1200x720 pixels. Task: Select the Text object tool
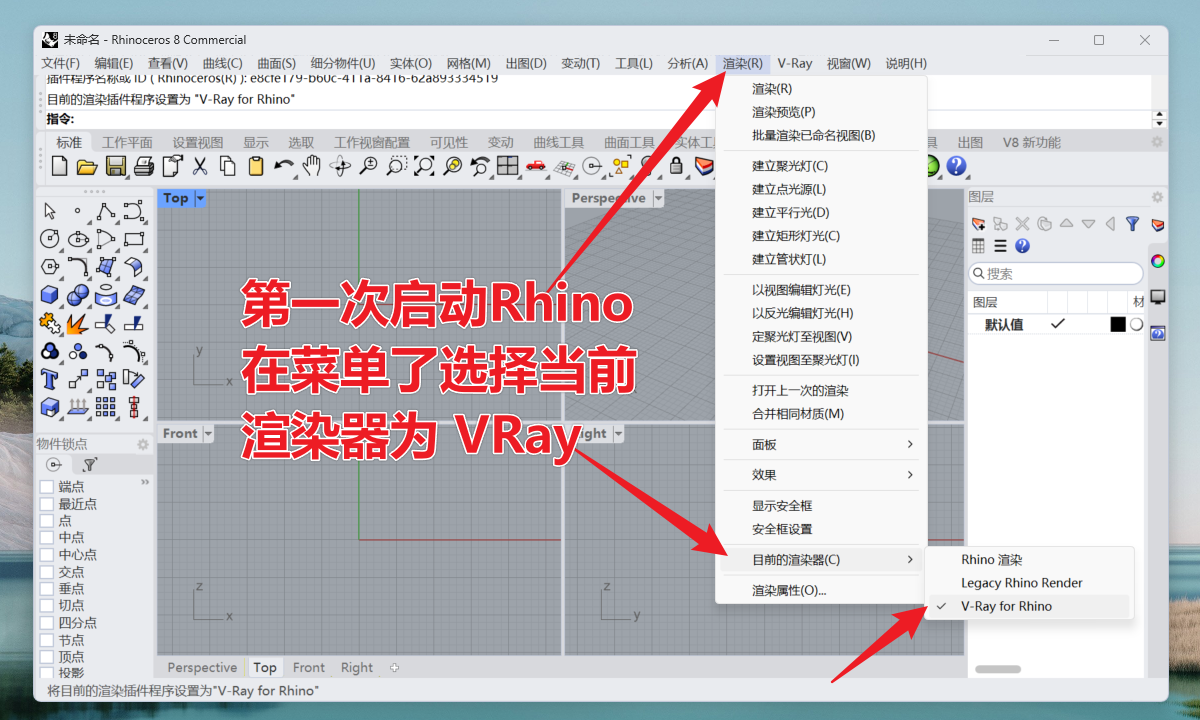50,379
